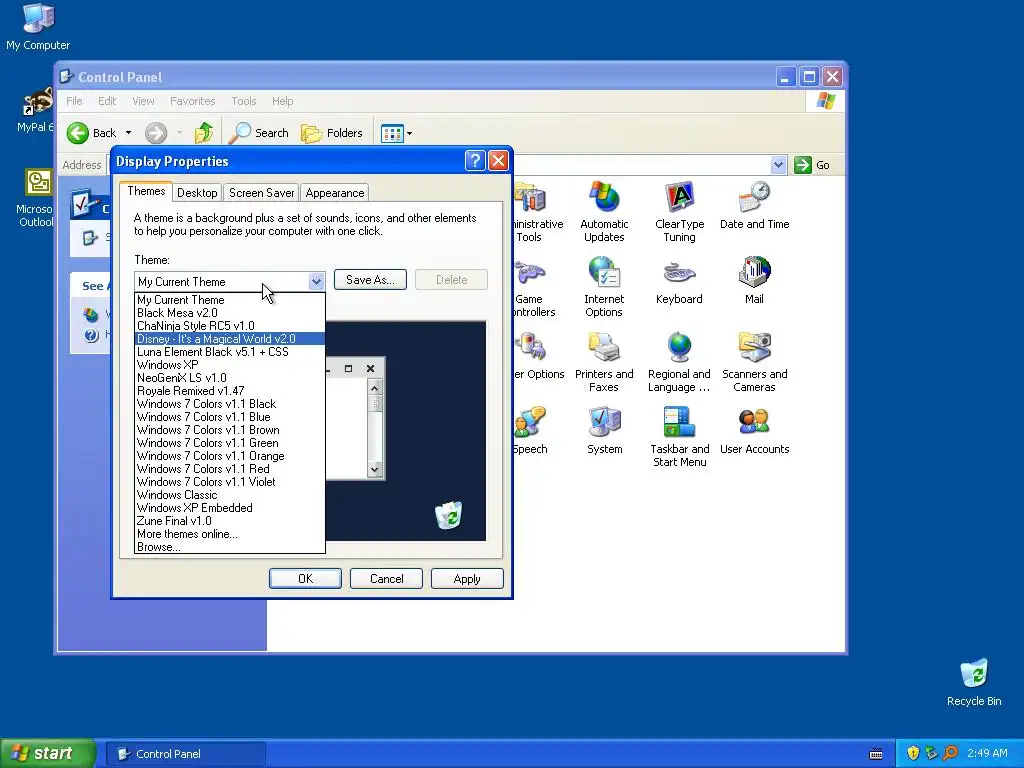This screenshot has height=768, width=1024.
Task: Click the taskbar clock showing 2:49 AM
Action: [x=987, y=753]
